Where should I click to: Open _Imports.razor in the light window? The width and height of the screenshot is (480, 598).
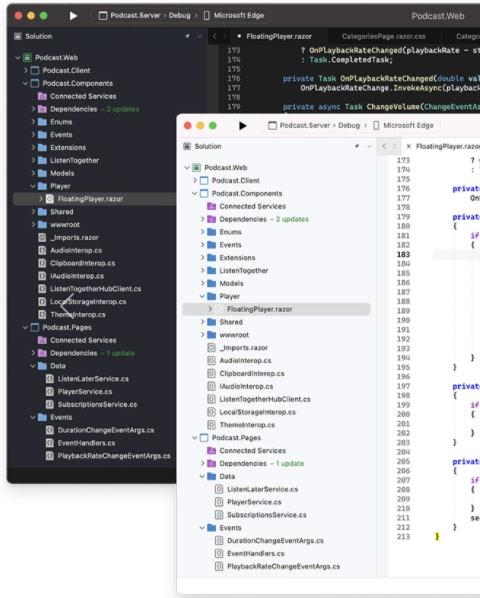point(244,348)
